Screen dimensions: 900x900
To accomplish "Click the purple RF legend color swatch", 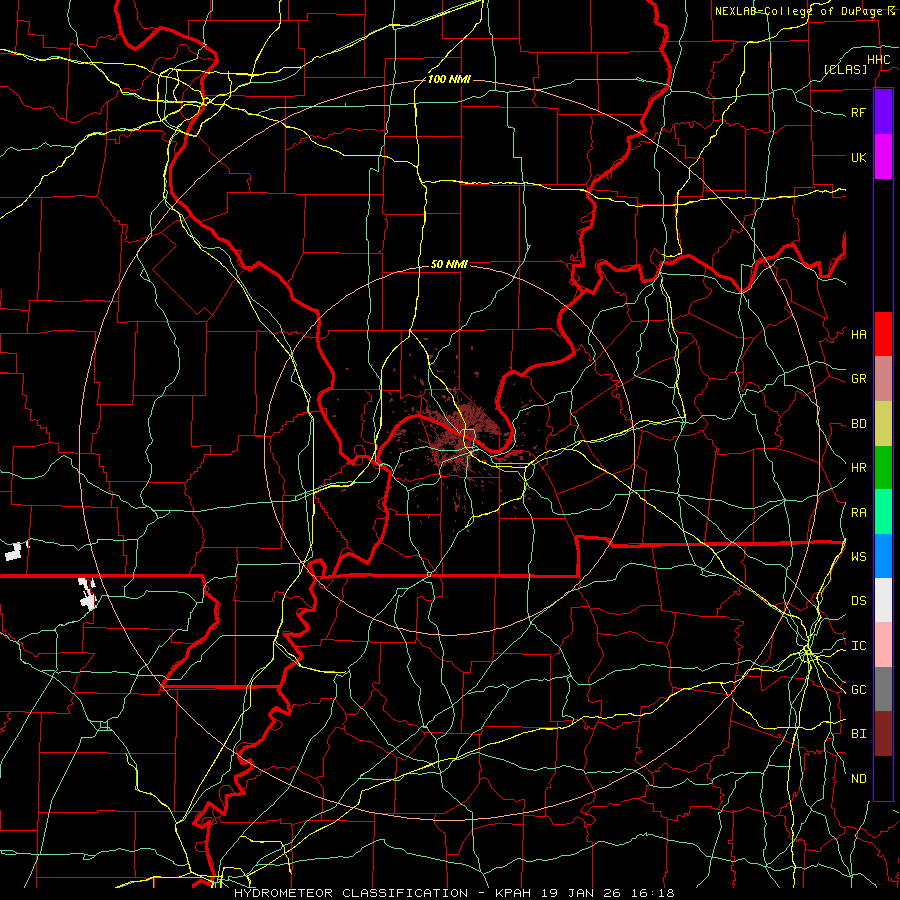I will [883, 112].
